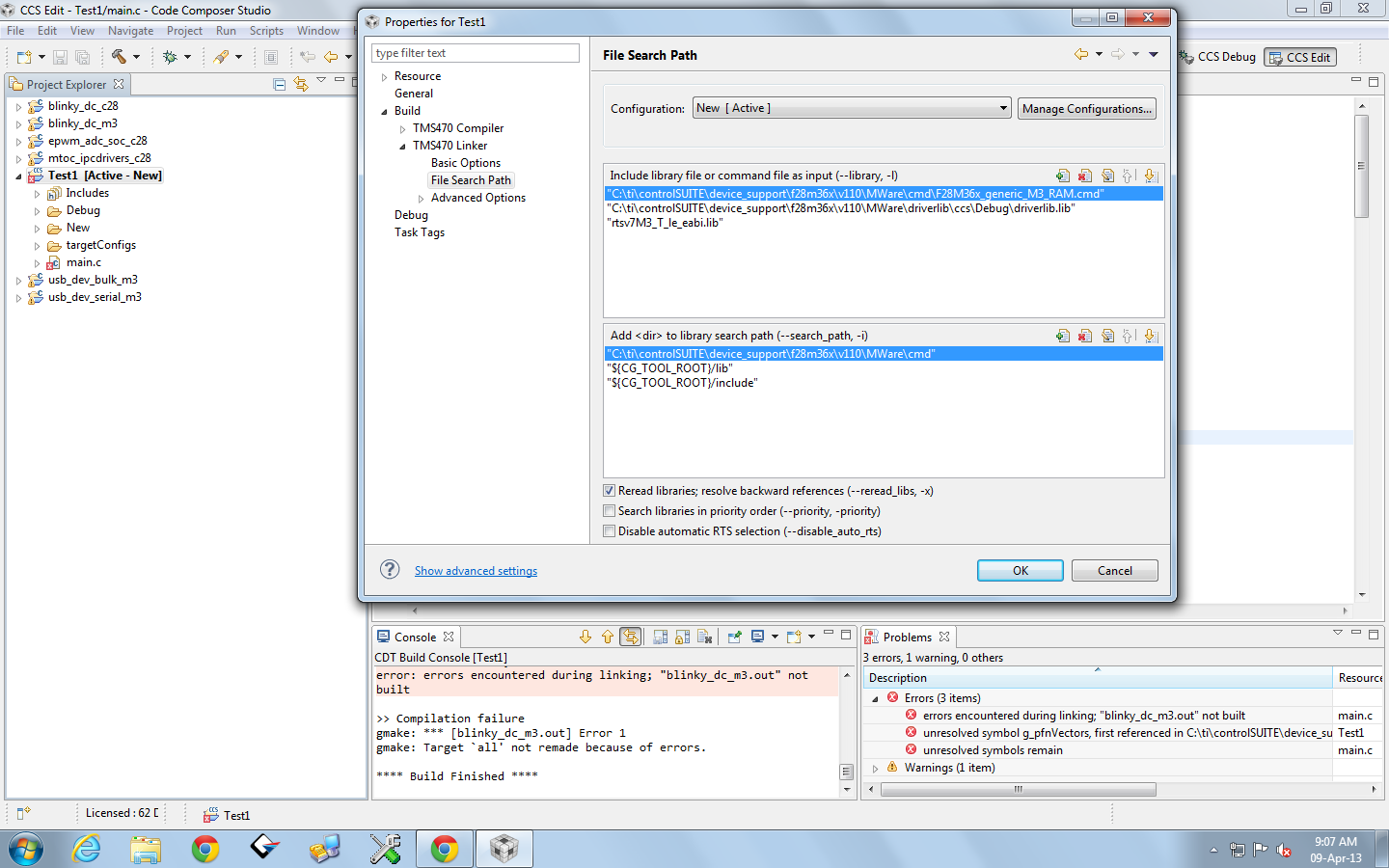Click Show Previous Error arrow in Console

pyautogui.click(x=607, y=637)
